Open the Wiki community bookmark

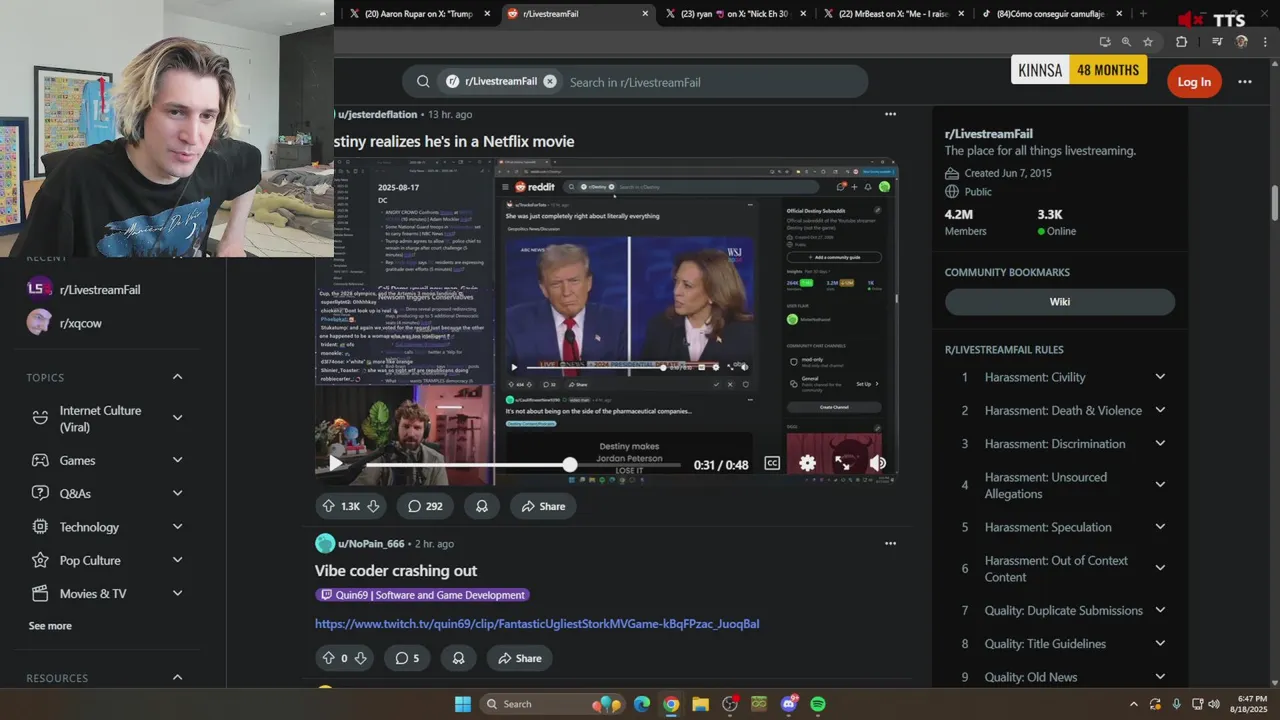(x=1060, y=302)
